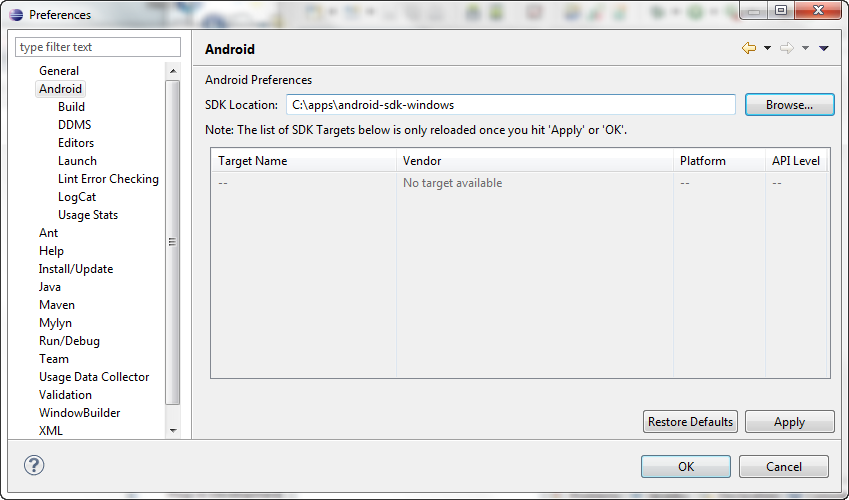
Task: Click the Eclipse icon in the title bar
Action: [x=16, y=15]
